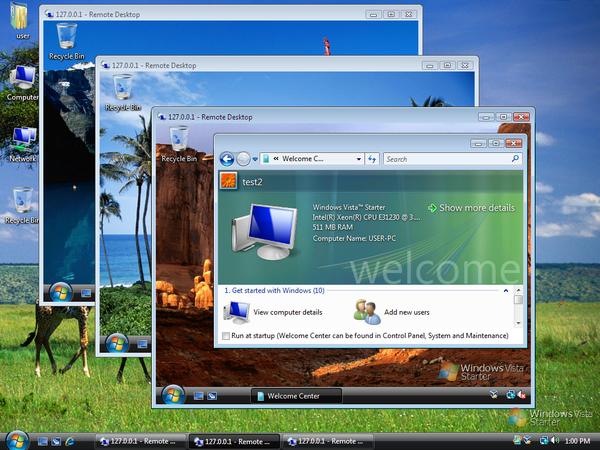Switch to third 127.0.0.1 Remote taskbar button

click(x=328, y=442)
